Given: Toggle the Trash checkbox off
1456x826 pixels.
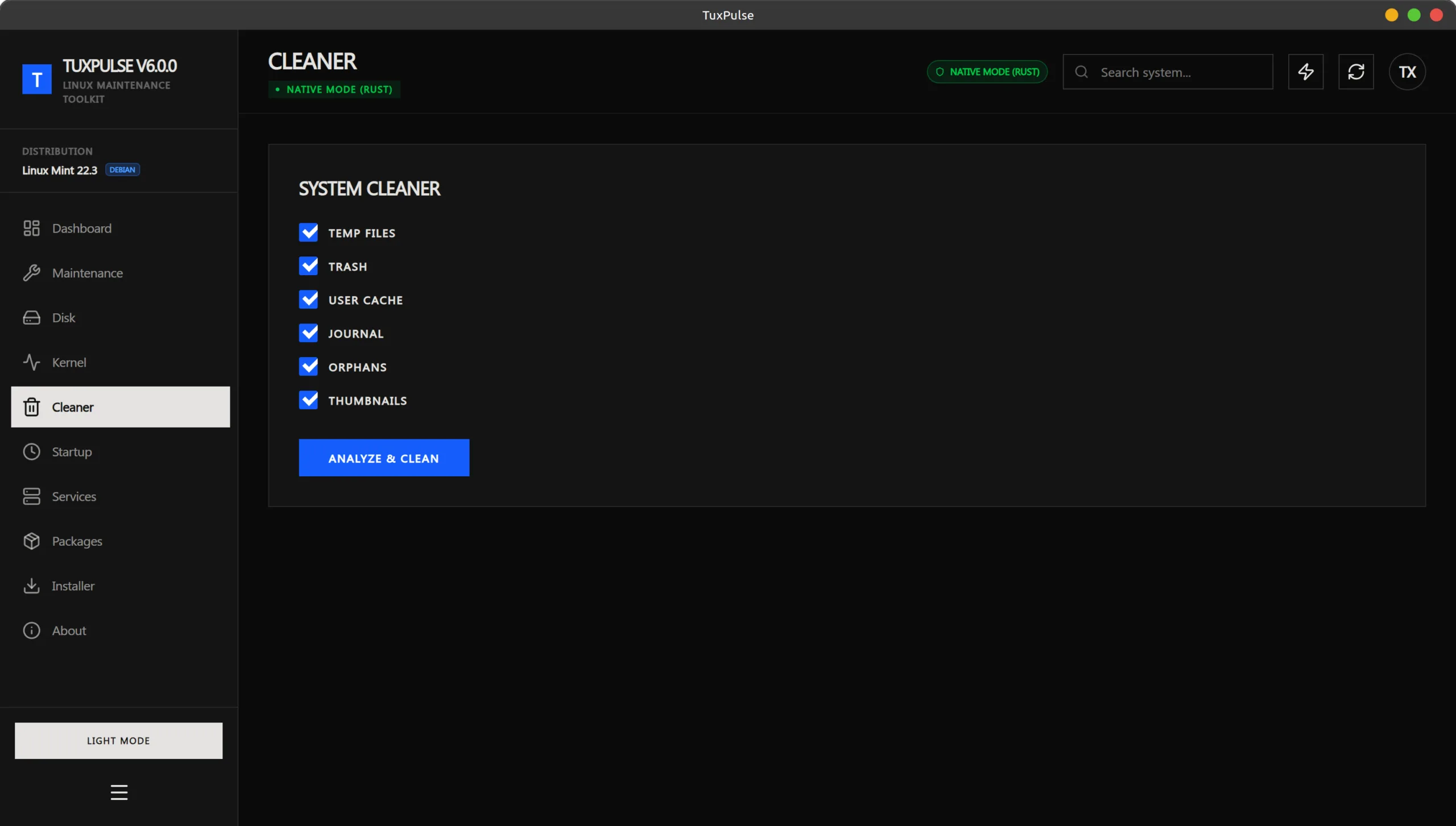Looking at the screenshot, I should [x=308, y=266].
